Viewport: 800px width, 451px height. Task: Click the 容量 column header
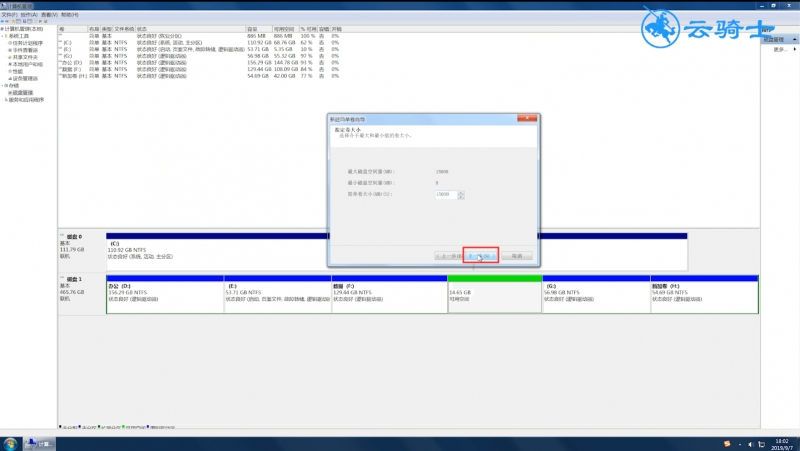(252, 30)
